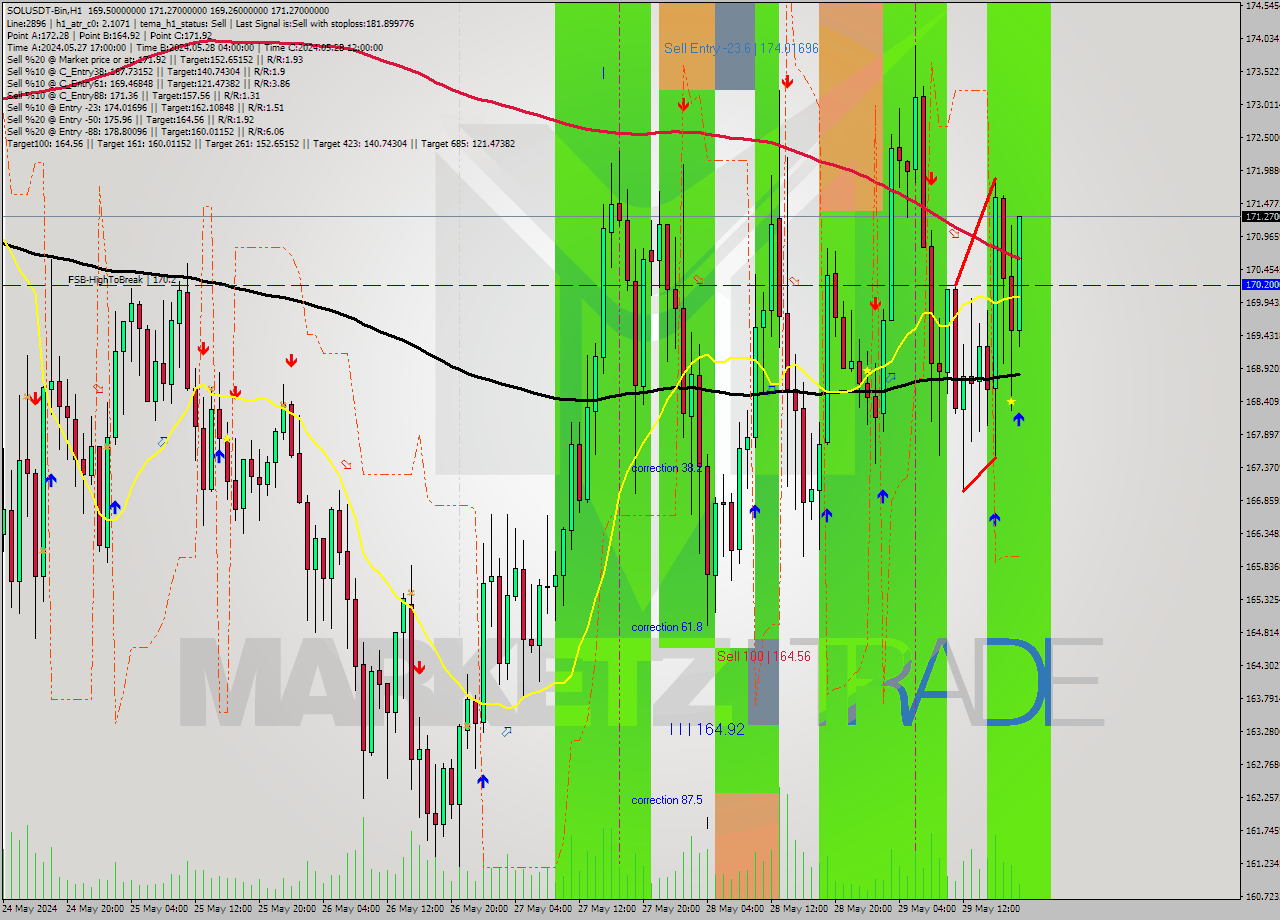Click the '25 May 12:00' time axis label
1280x920 pixels.
coord(222,910)
